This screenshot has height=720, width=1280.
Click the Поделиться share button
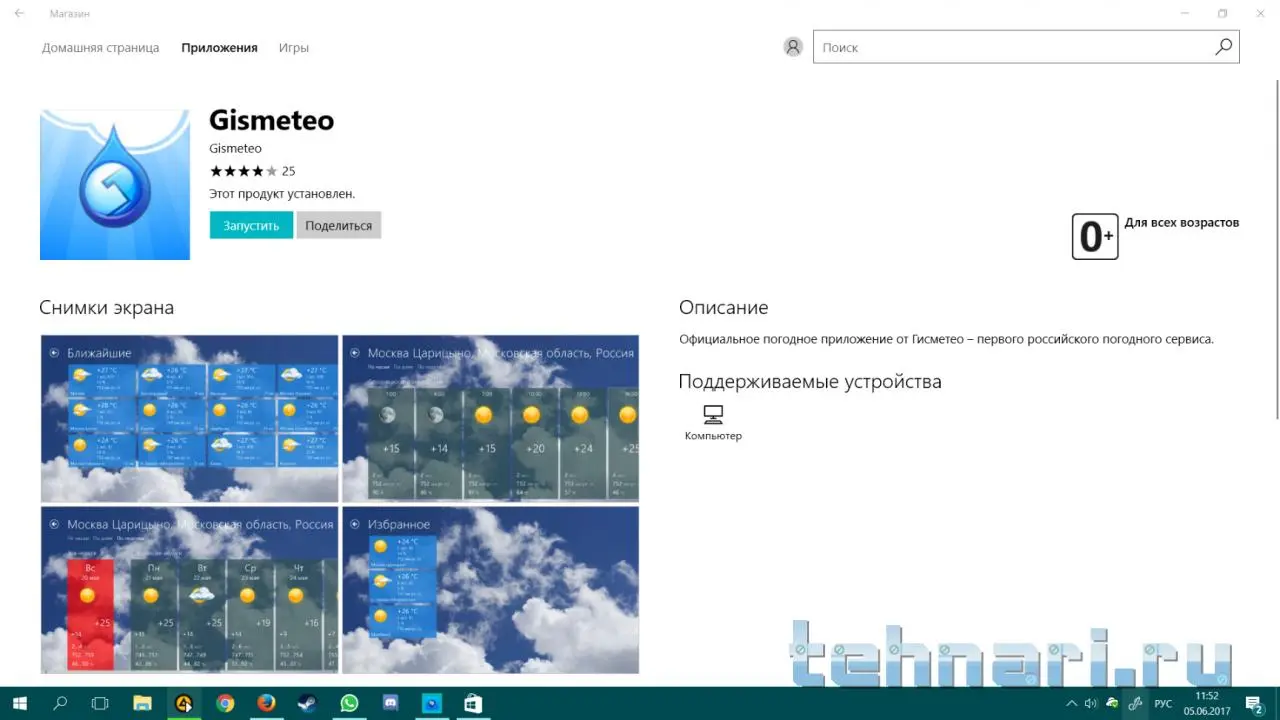click(339, 225)
